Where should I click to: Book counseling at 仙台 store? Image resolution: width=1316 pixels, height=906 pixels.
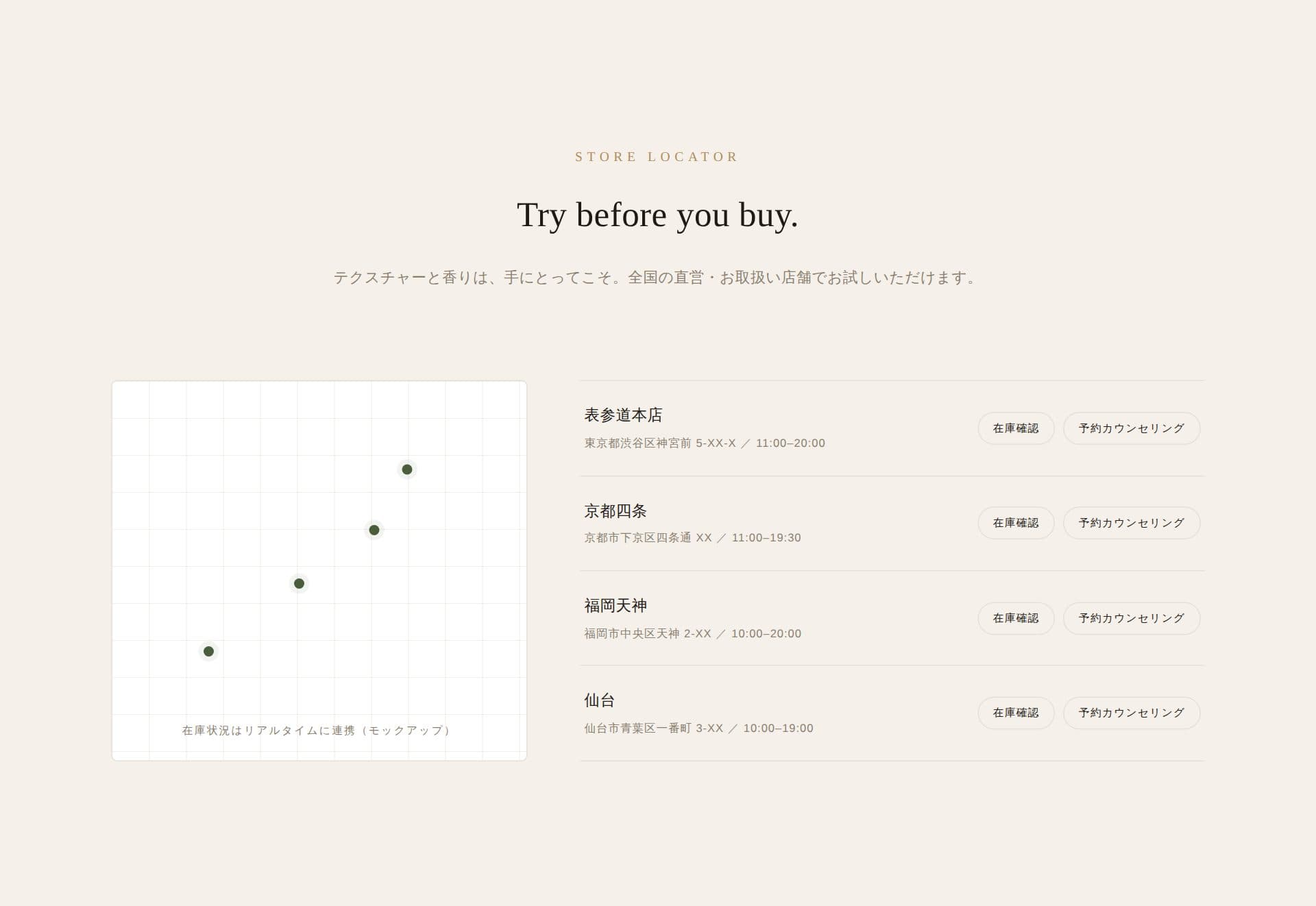1131,713
